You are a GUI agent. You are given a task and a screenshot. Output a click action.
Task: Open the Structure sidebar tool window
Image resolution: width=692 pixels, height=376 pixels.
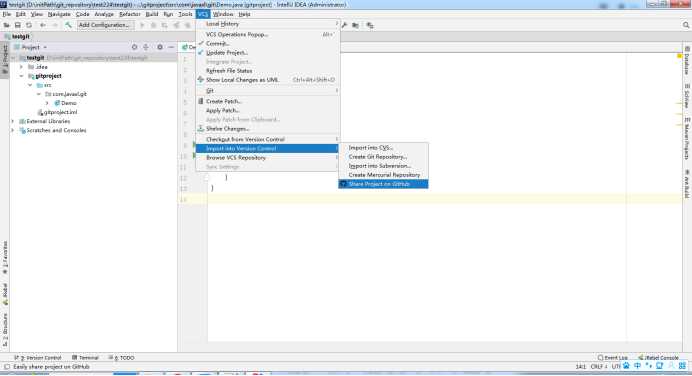pyautogui.click(x=5, y=329)
